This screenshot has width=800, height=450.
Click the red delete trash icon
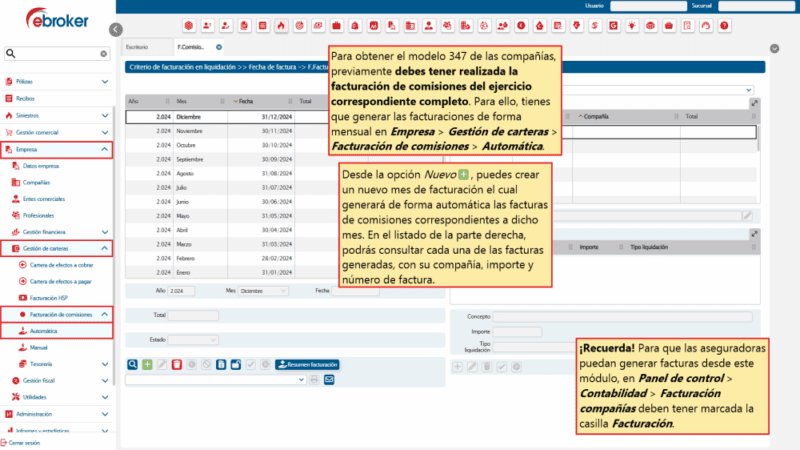(177, 365)
